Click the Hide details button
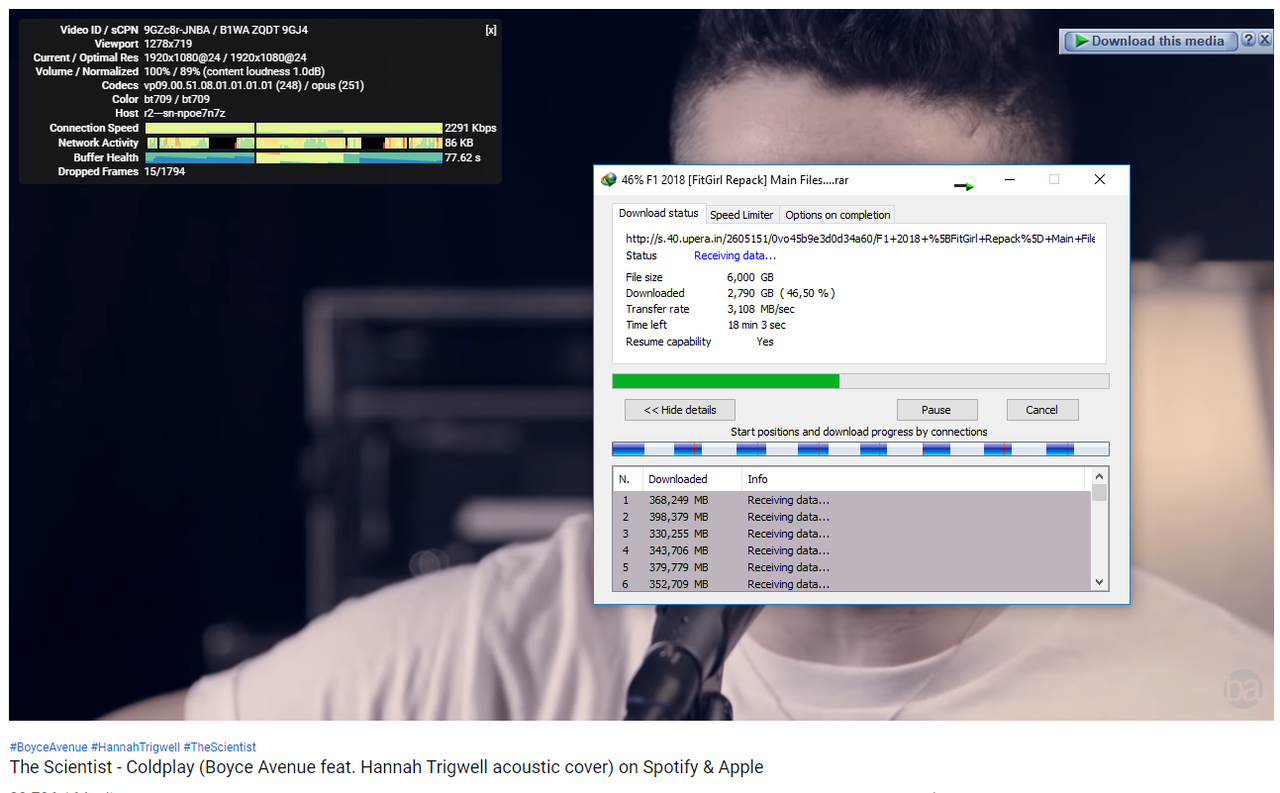 680,410
